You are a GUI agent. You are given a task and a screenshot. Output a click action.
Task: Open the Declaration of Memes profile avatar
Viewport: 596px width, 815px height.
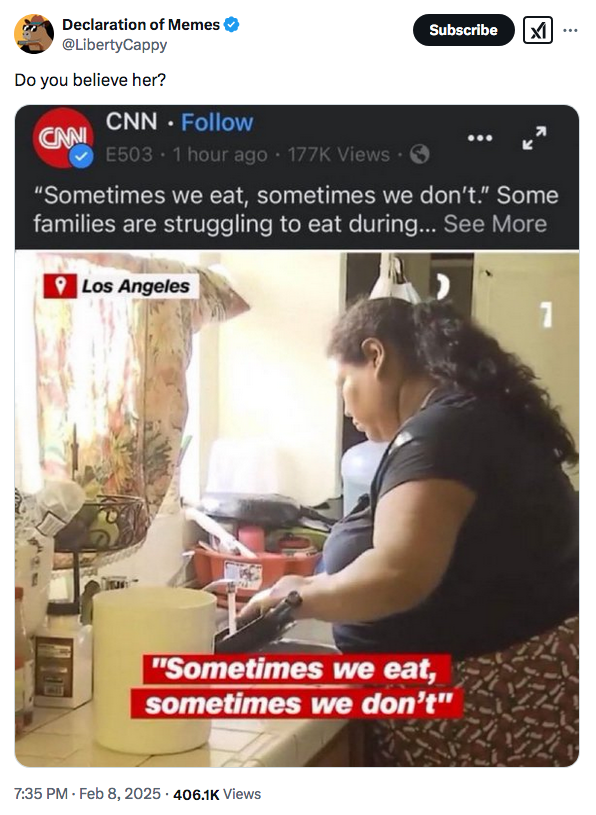tap(34, 34)
